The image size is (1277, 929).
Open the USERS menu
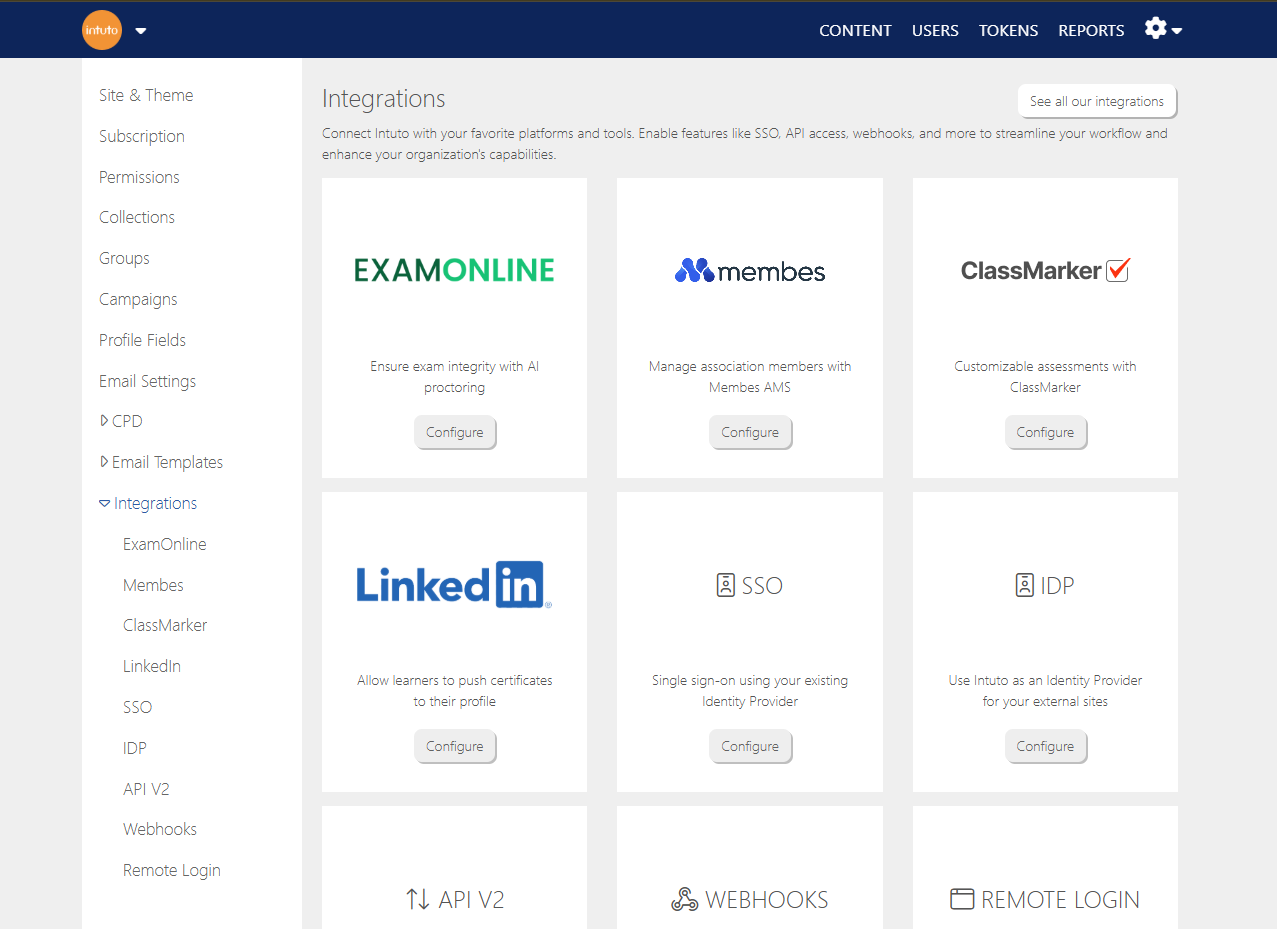pyautogui.click(x=935, y=30)
